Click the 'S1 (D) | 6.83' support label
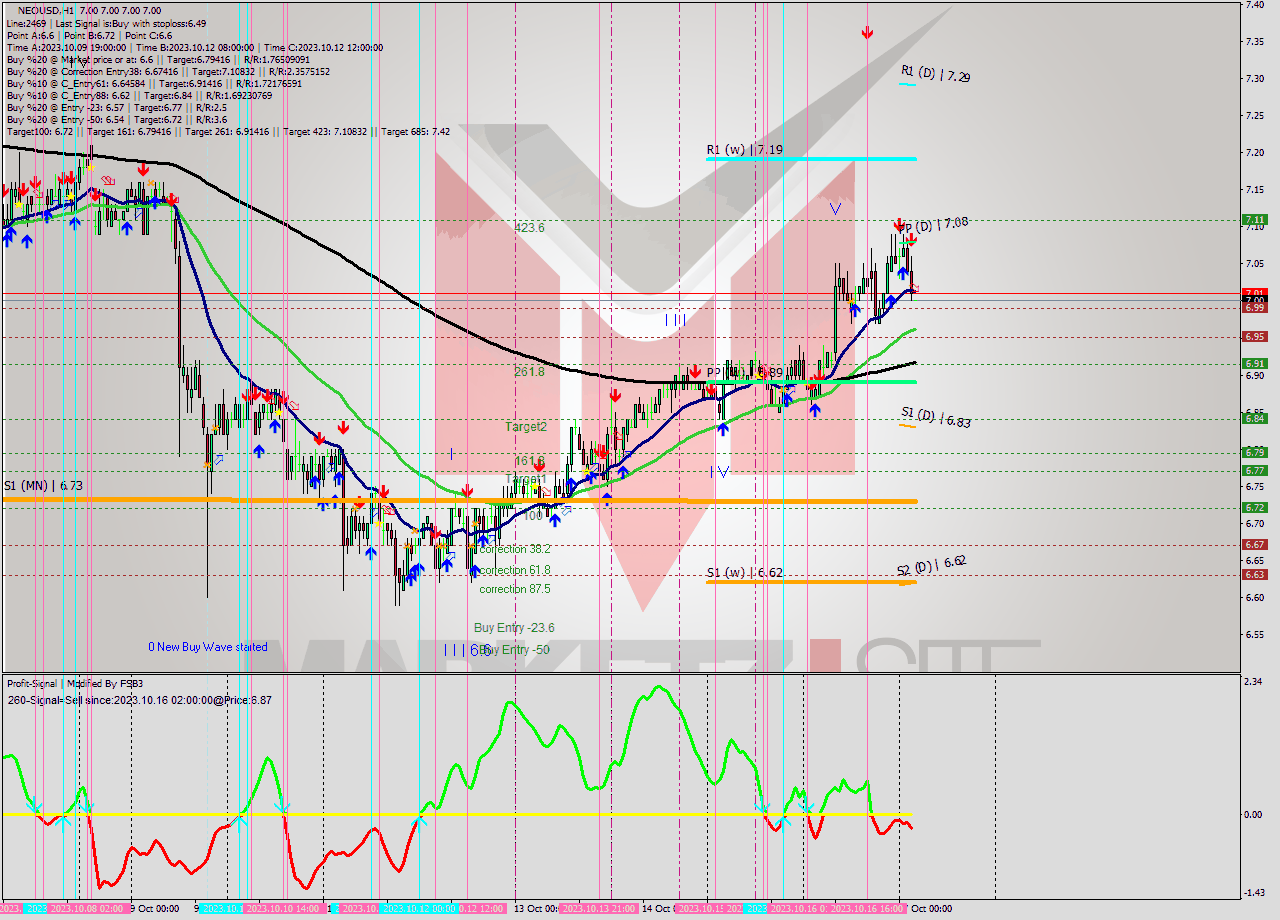 936,417
